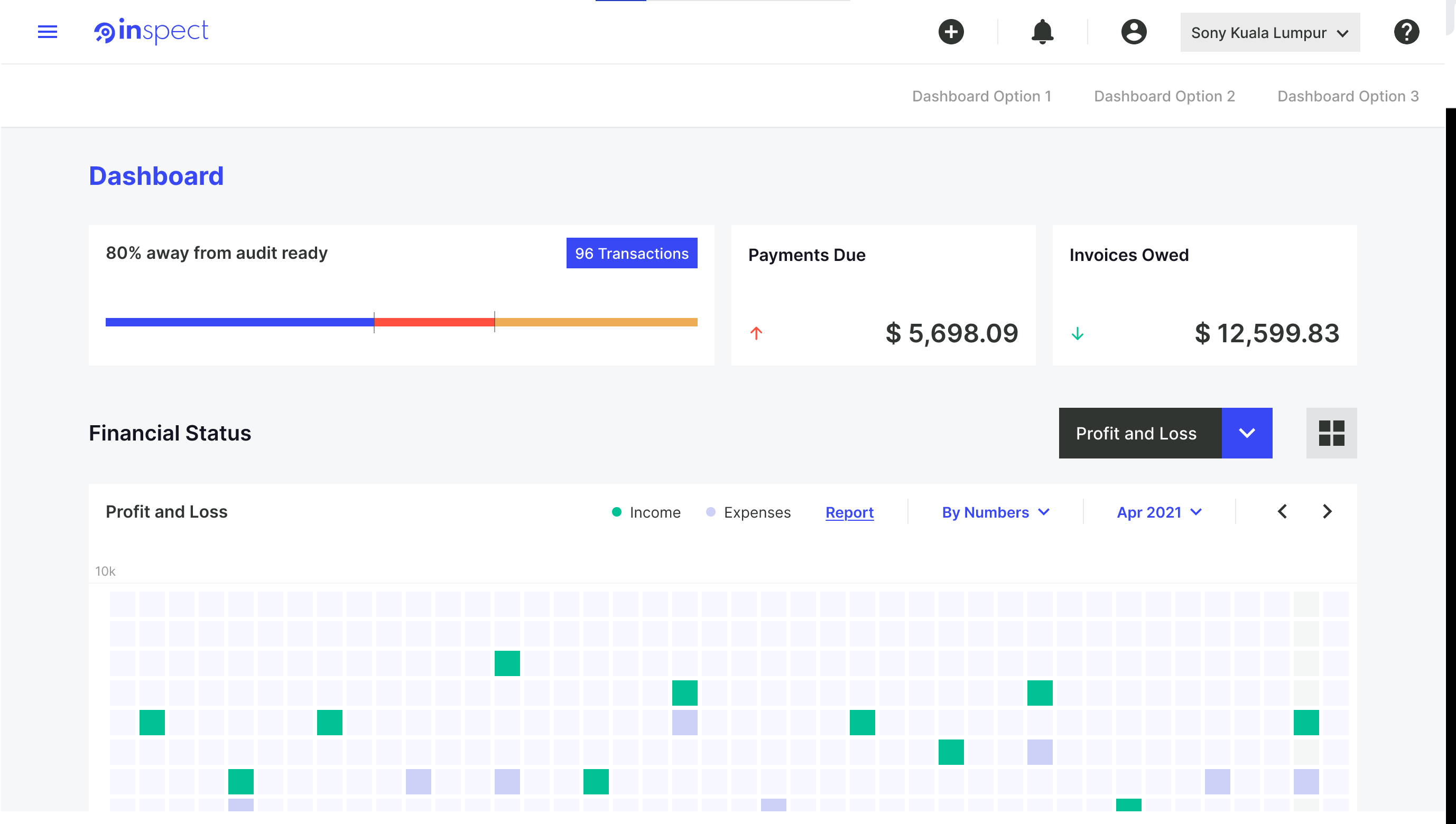The image size is (1456, 824).
Task: Switch to grid view layout icon
Action: pos(1331,433)
